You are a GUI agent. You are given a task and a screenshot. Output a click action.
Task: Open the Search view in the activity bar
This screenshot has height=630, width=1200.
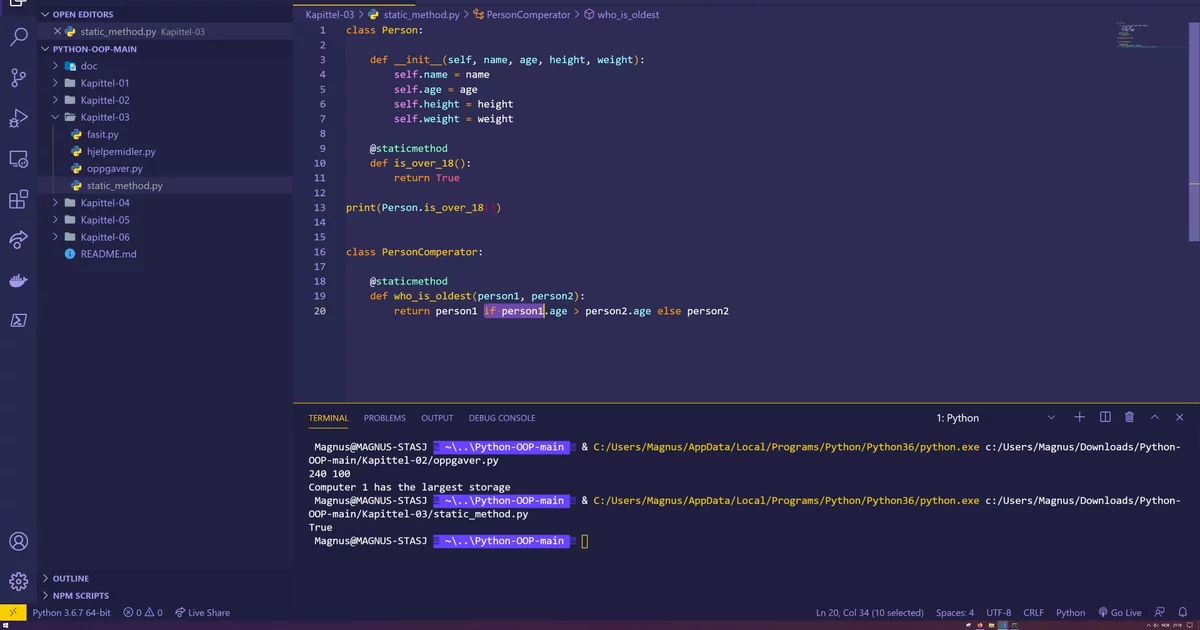click(x=18, y=38)
